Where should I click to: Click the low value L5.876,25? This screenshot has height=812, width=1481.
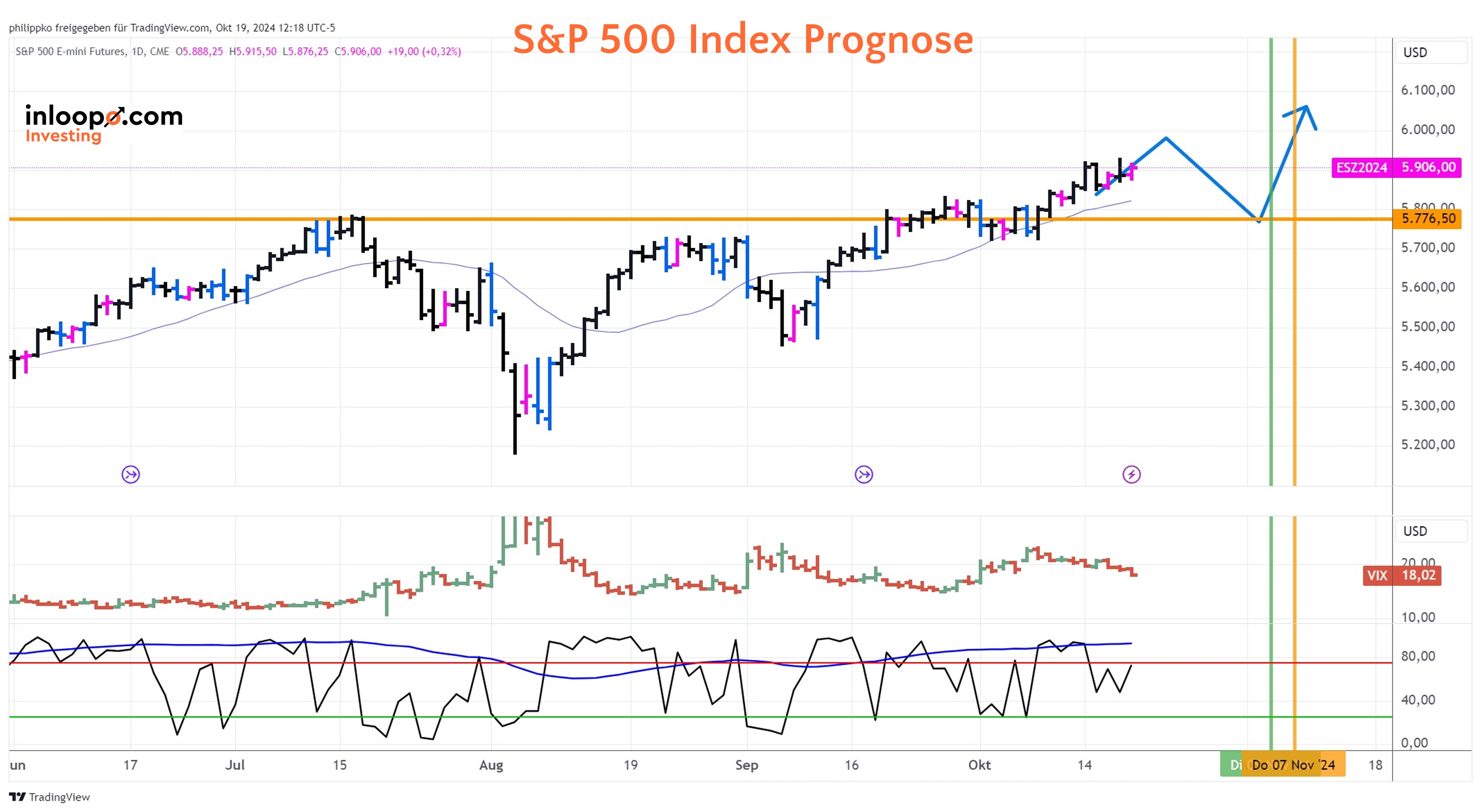pyautogui.click(x=305, y=52)
